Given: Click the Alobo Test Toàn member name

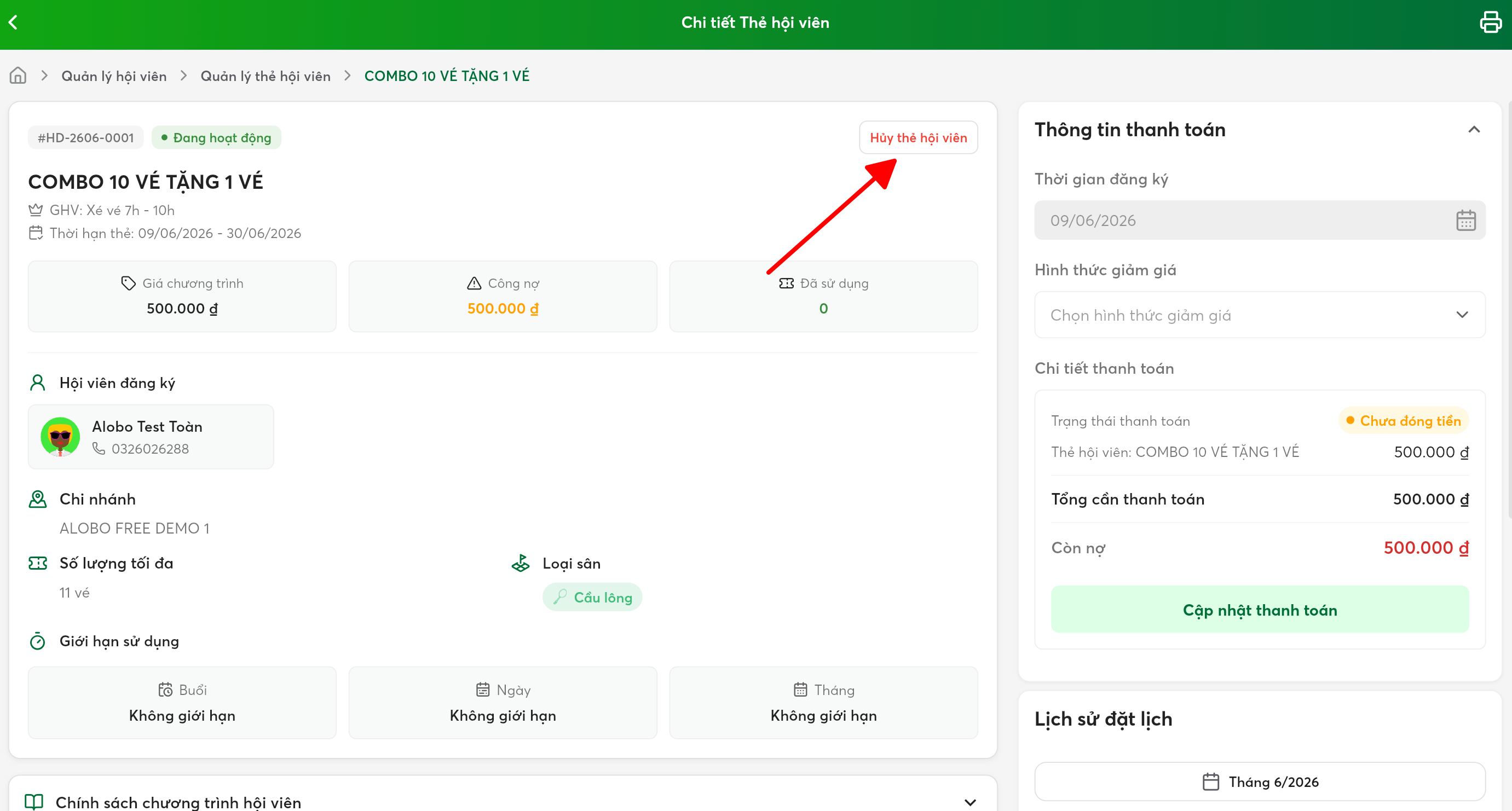Looking at the screenshot, I should 147,427.
